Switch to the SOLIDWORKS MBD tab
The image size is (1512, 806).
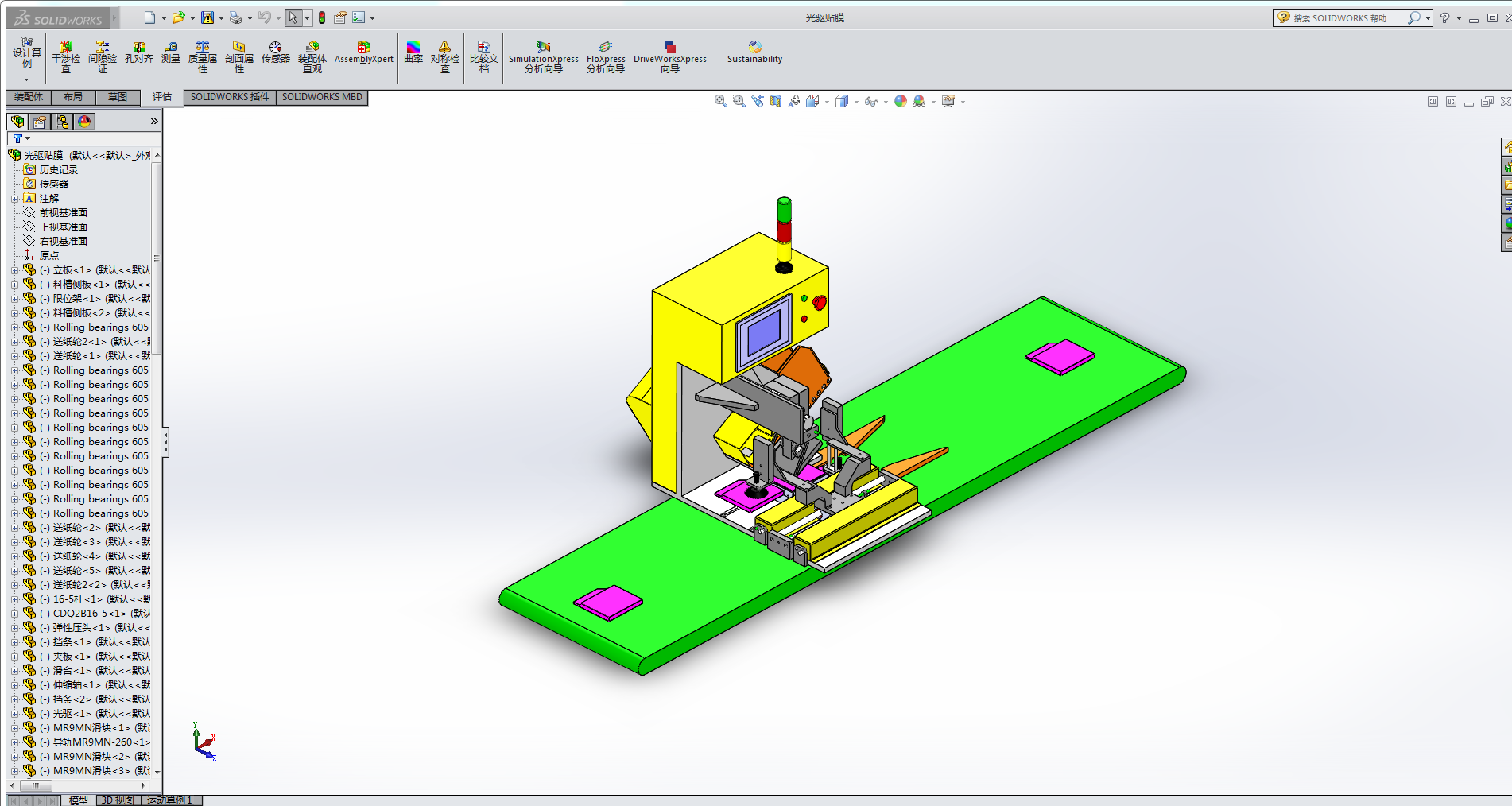coord(322,97)
